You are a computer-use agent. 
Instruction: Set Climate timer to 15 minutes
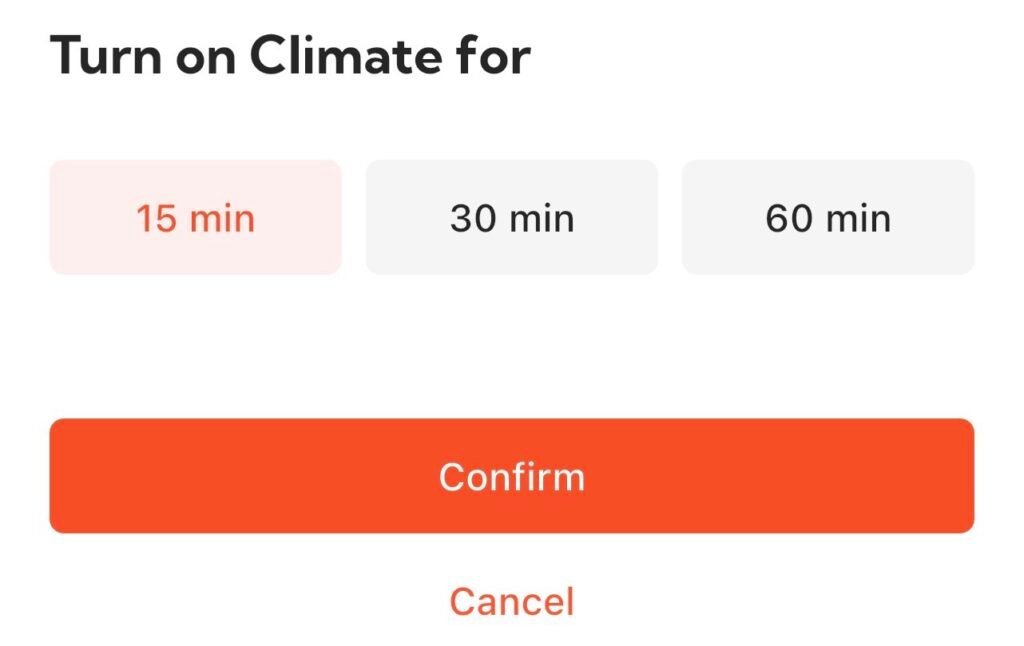[x=195, y=217]
